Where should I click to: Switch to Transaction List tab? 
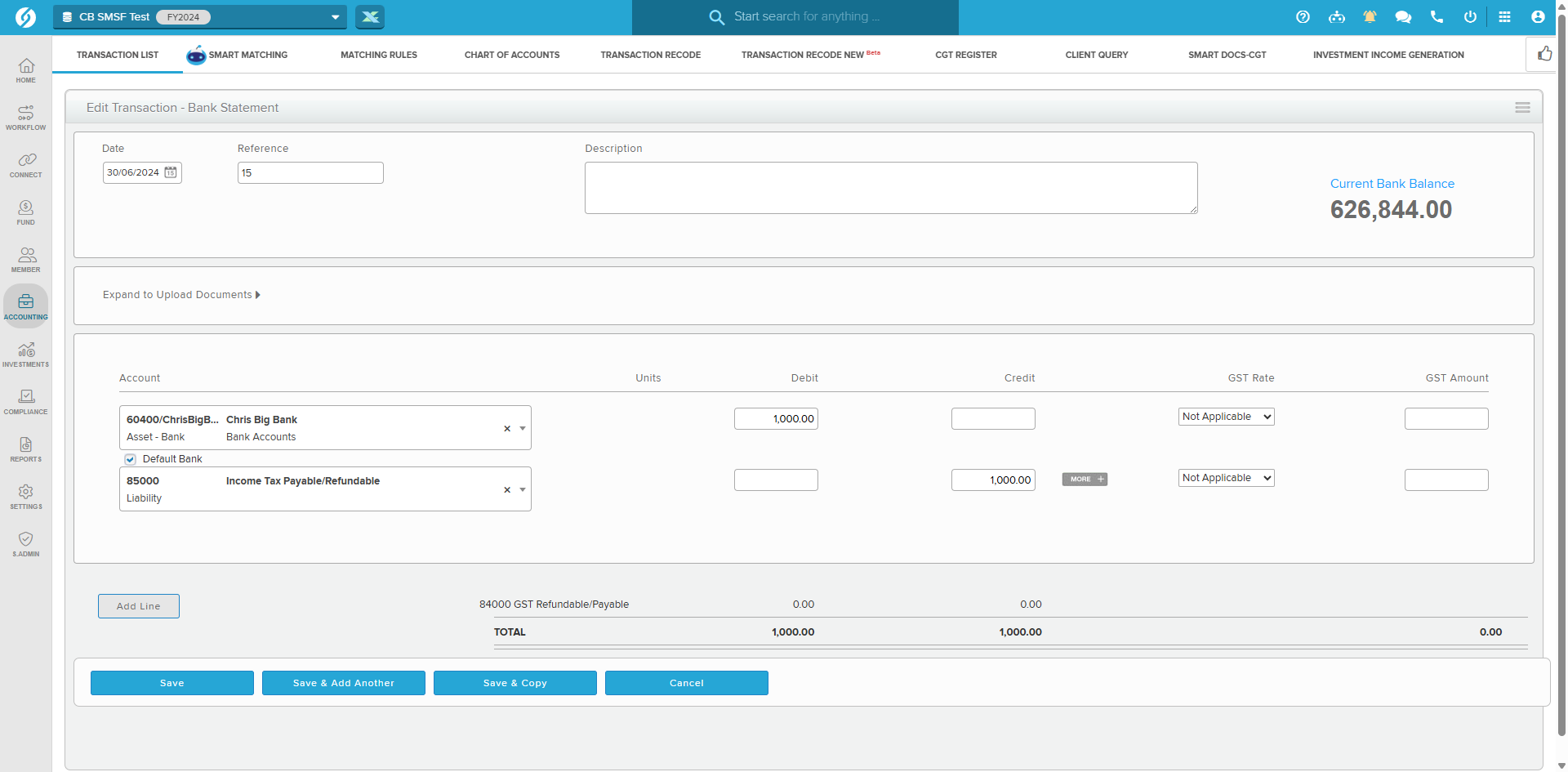(x=118, y=55)
